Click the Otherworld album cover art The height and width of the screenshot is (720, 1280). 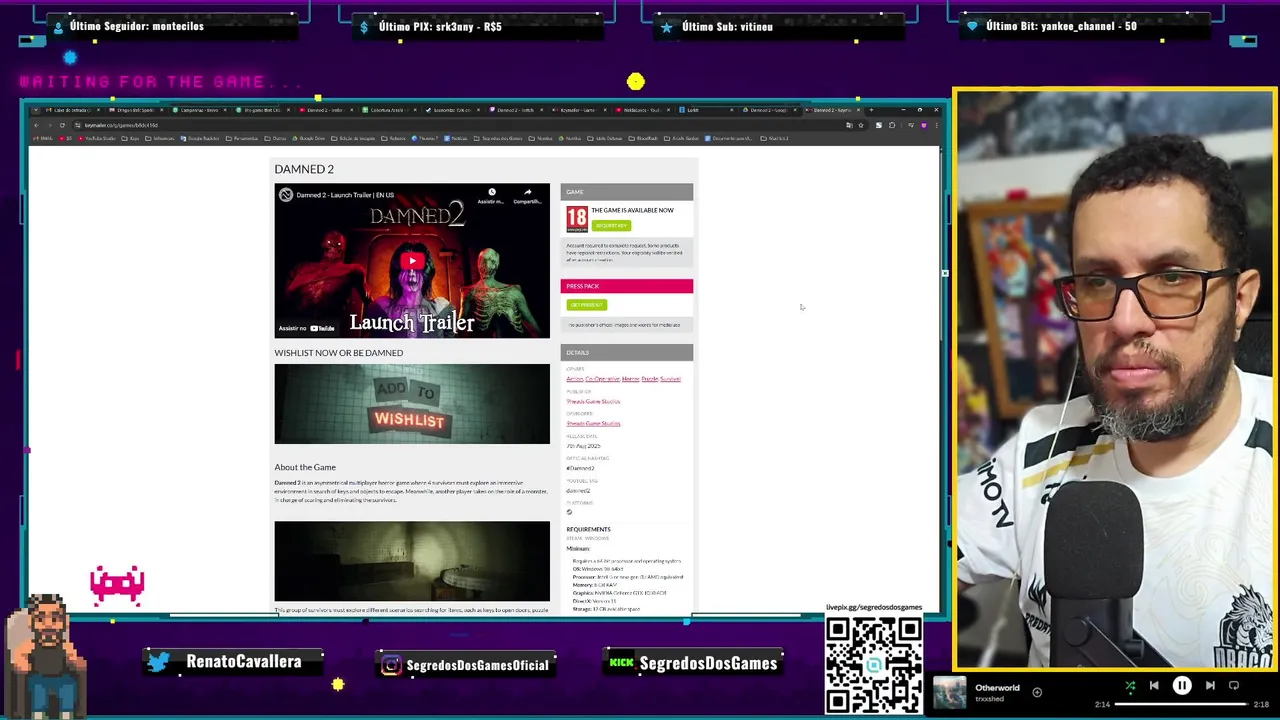click(949, 693)
